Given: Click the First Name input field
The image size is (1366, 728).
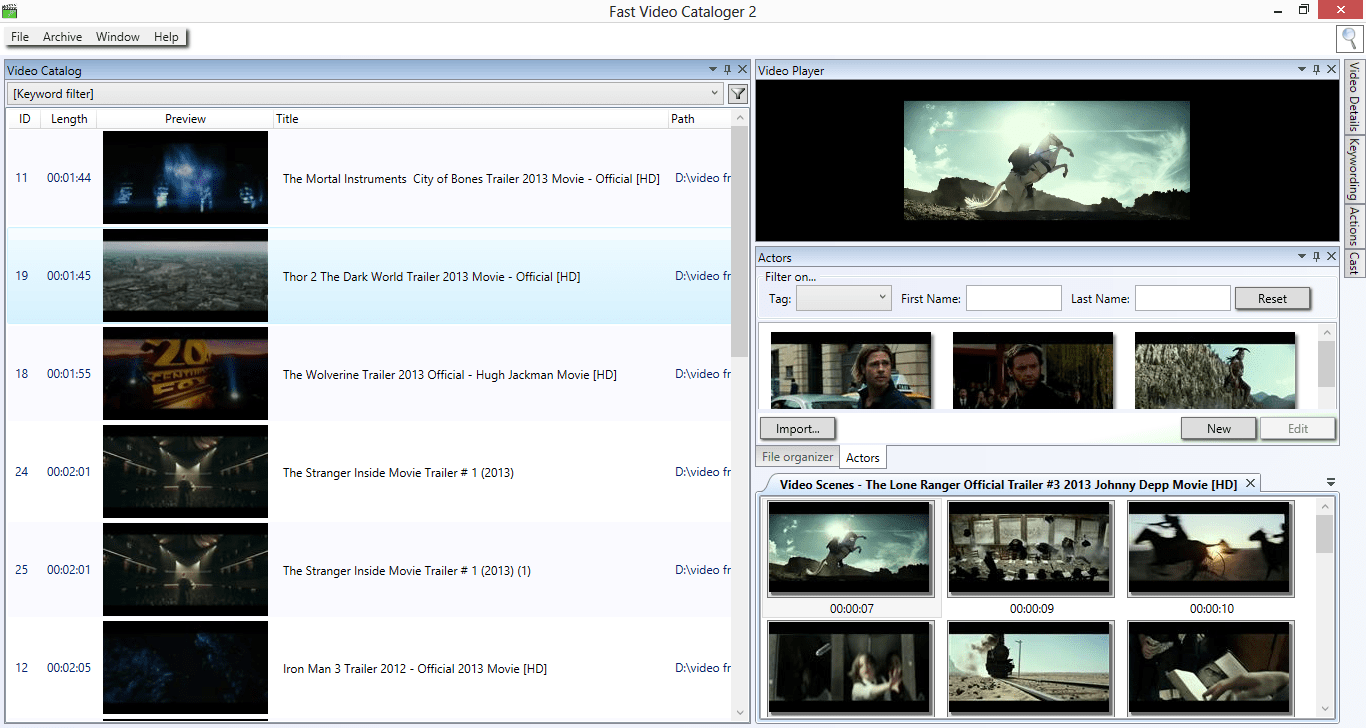Looking at the screenshot, I should pos(1013,298).
